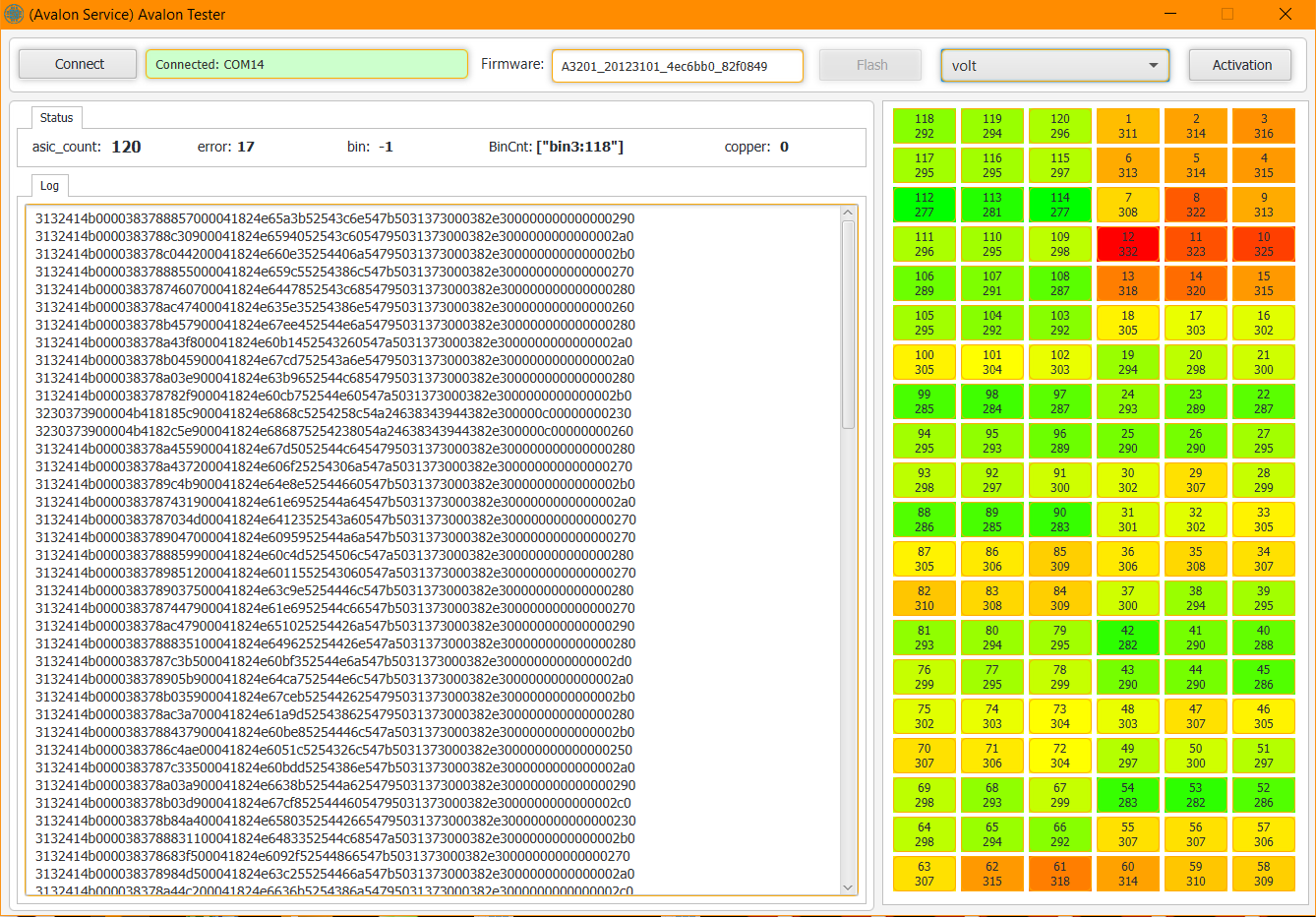Switch to the Log tab
The image size is (1316, 917).
[49, 185]
